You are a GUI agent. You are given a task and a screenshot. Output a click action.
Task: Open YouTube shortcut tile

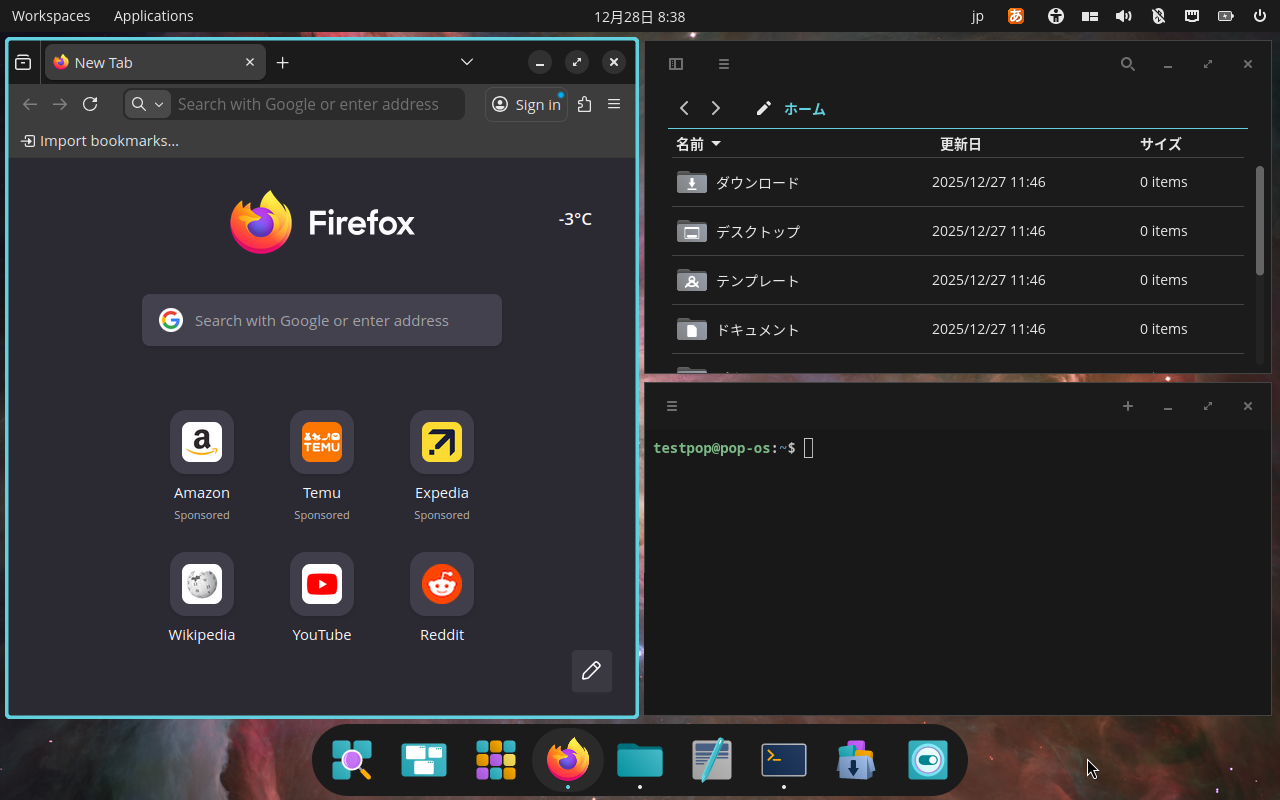pos(322,585)
